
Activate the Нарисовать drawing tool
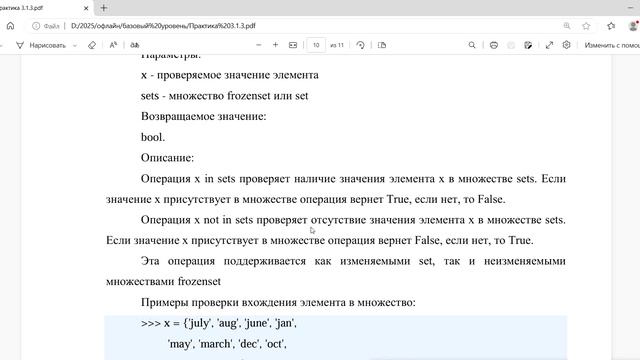click(x=41, y=45)
